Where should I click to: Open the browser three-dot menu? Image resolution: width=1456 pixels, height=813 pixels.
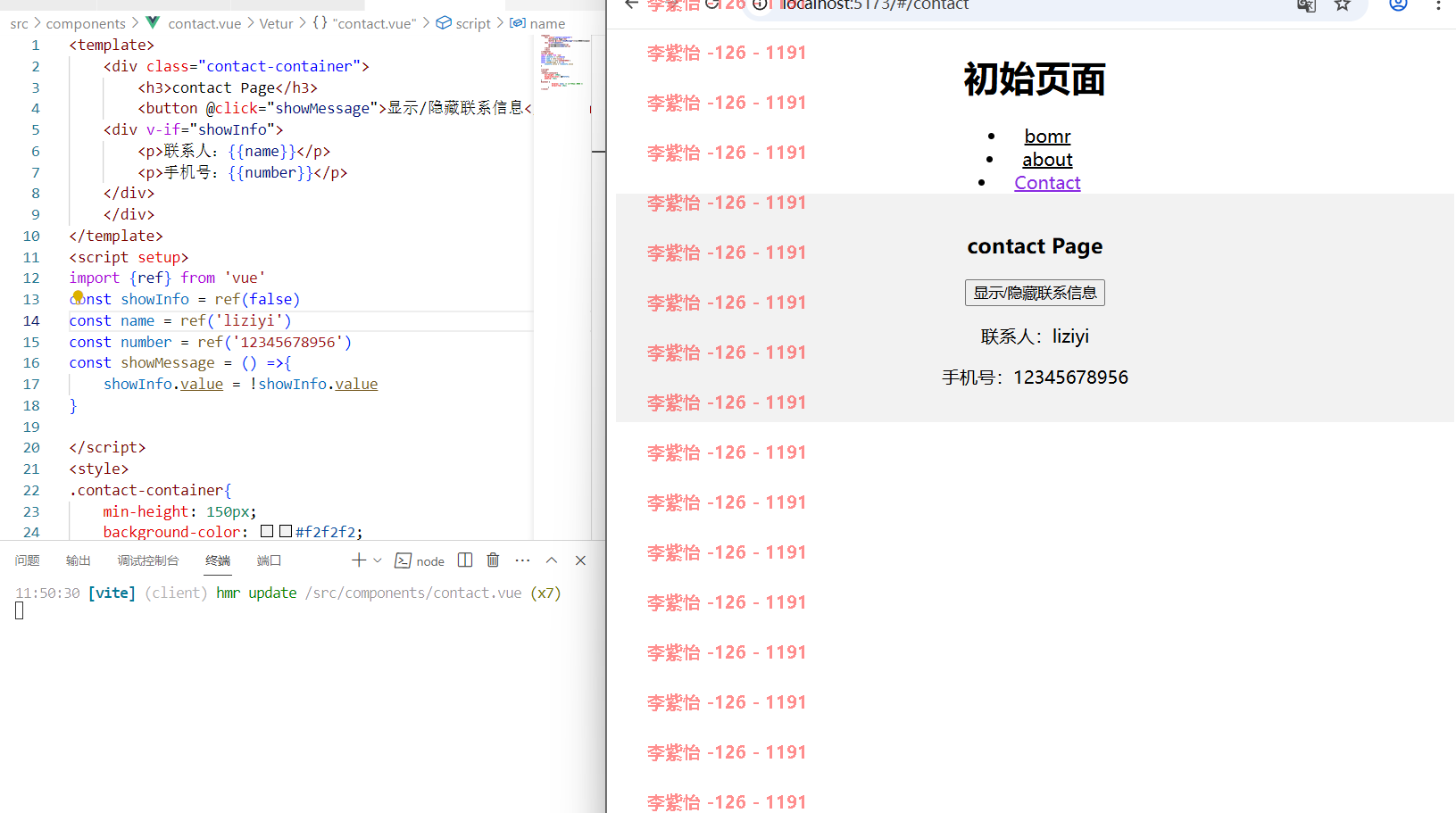[1438, 4]
